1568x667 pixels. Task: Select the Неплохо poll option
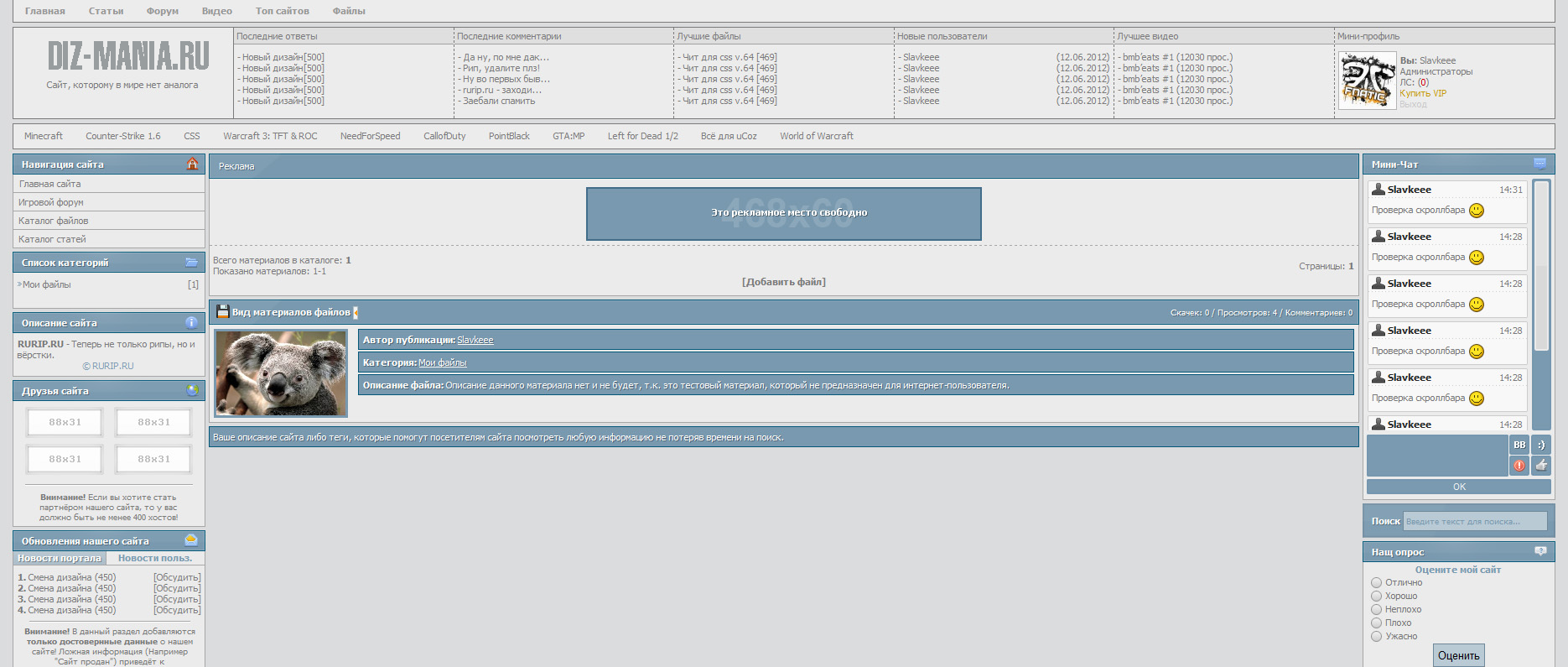click(x=1376, y=609)
